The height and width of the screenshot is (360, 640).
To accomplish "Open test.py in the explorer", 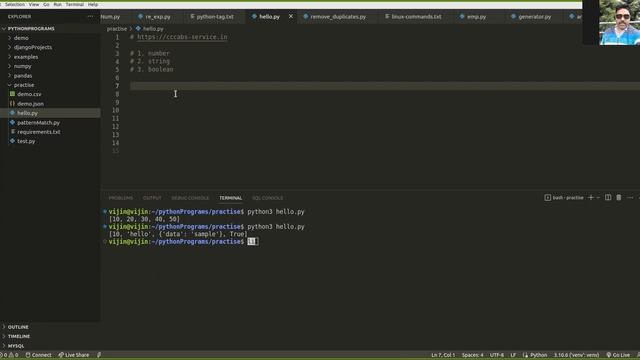I will [x=26, y=141].
